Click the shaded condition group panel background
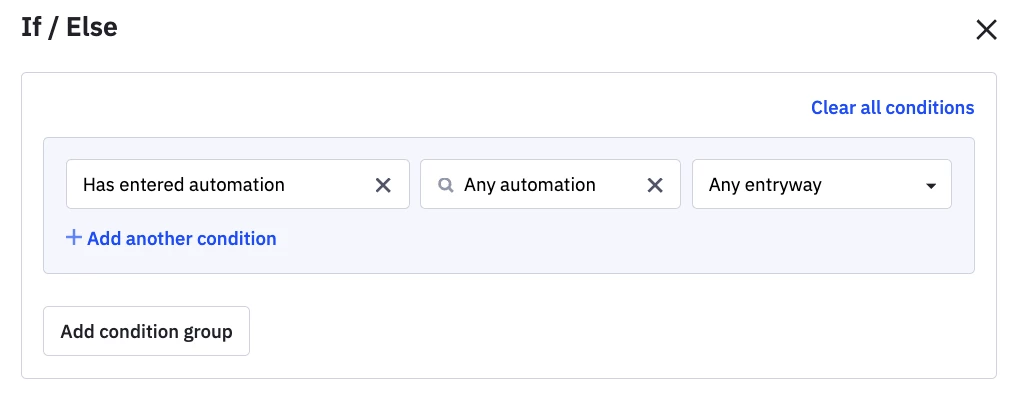The height and width of the screenshot is (420, 1020). pyautogui.click(x=600, y=246)
